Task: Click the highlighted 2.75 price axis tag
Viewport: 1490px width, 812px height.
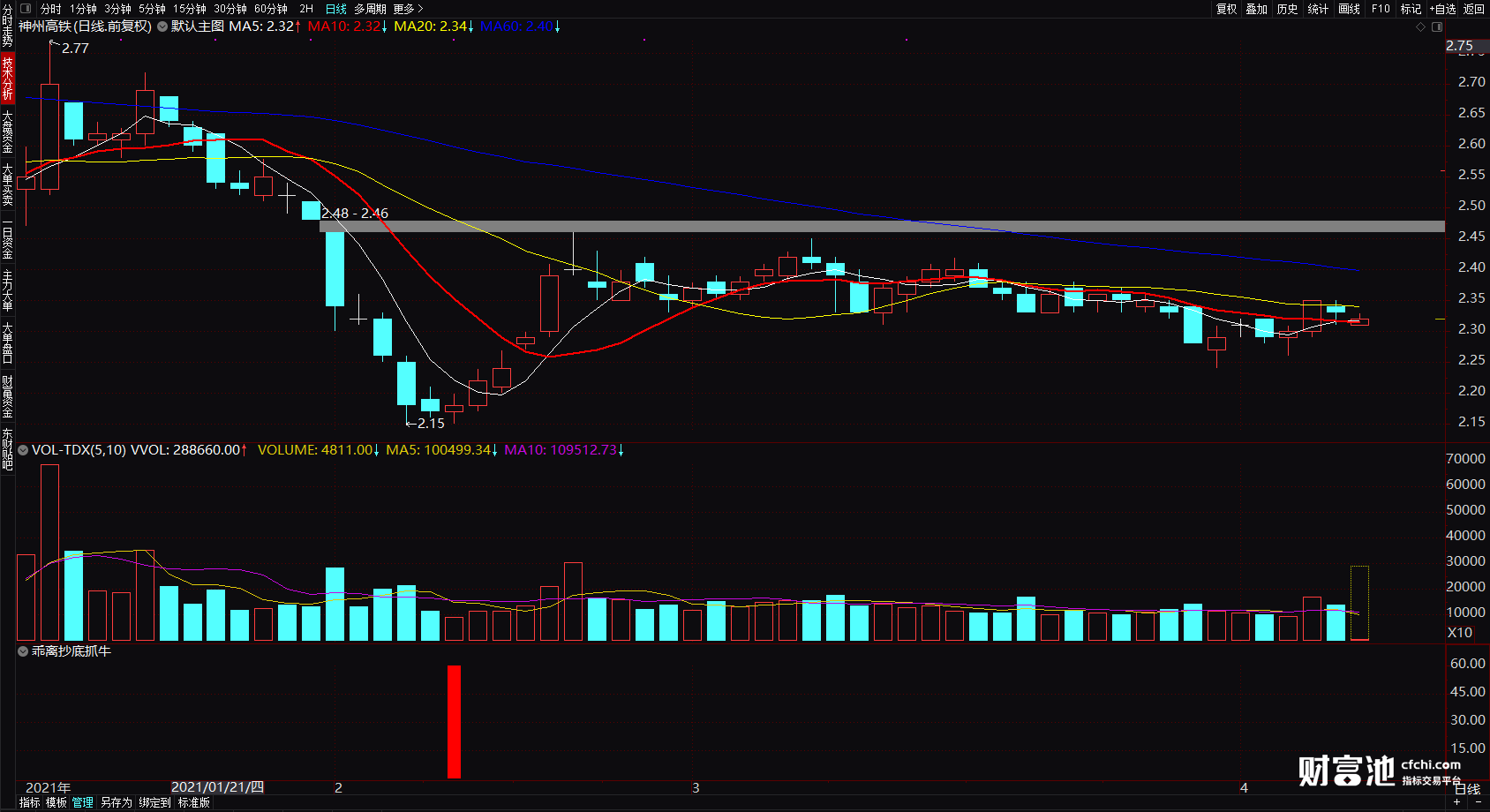Action: pos(1466,46)
